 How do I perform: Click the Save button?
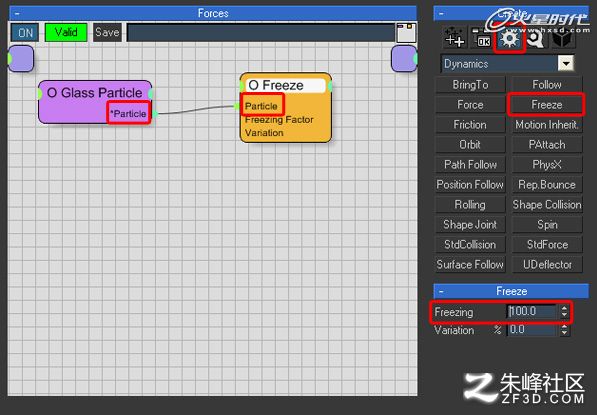pyautogui.click(x=107, y=32)
